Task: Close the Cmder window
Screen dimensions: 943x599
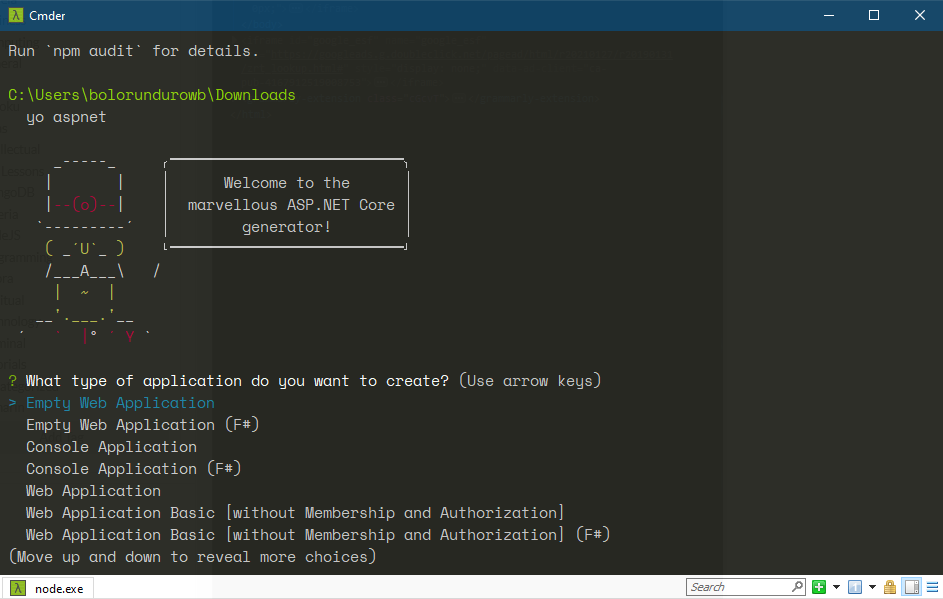Action: [920, 15]
